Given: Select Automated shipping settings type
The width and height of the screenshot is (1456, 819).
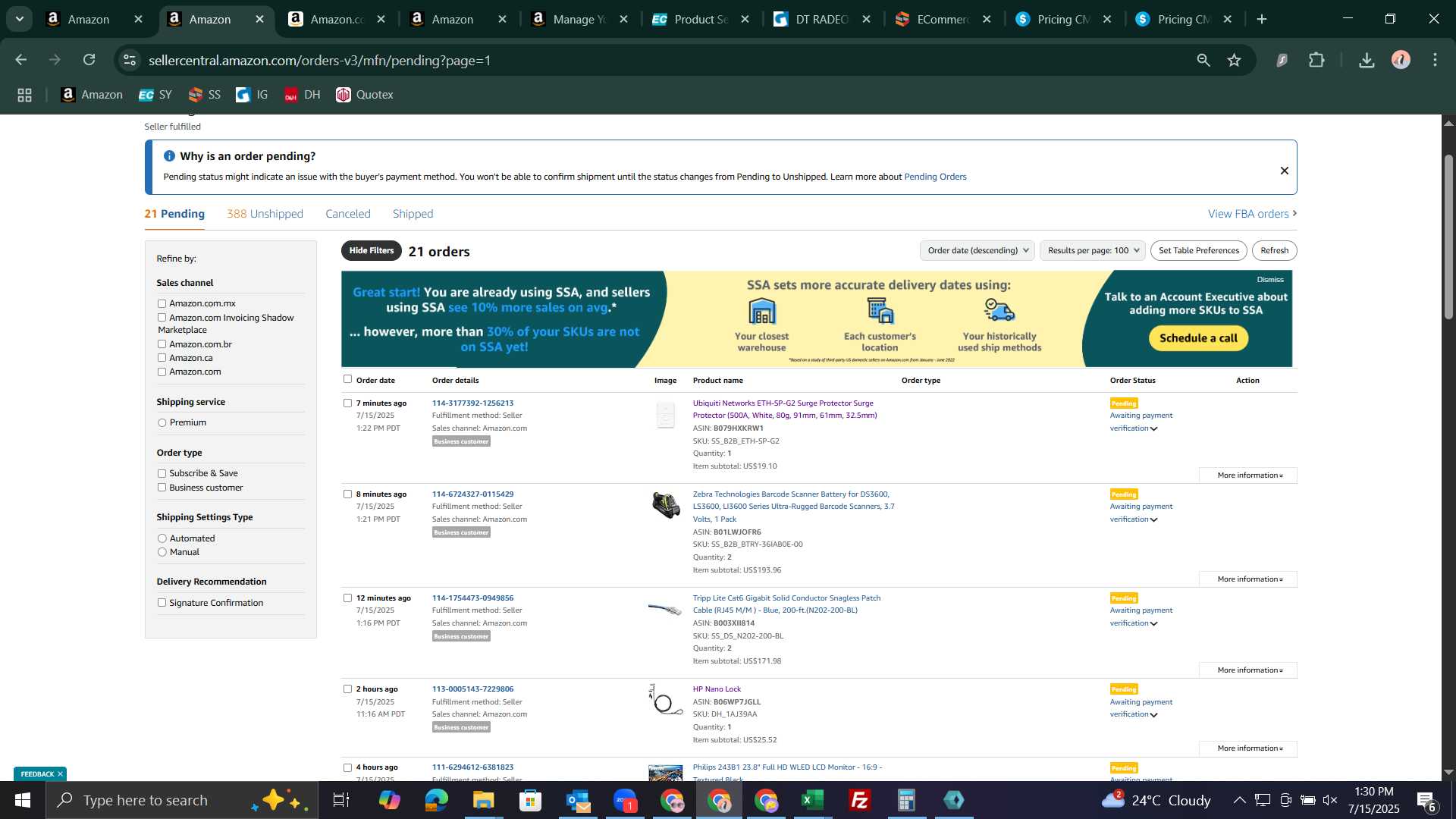Looking at the screenshot, I should 162,538.
